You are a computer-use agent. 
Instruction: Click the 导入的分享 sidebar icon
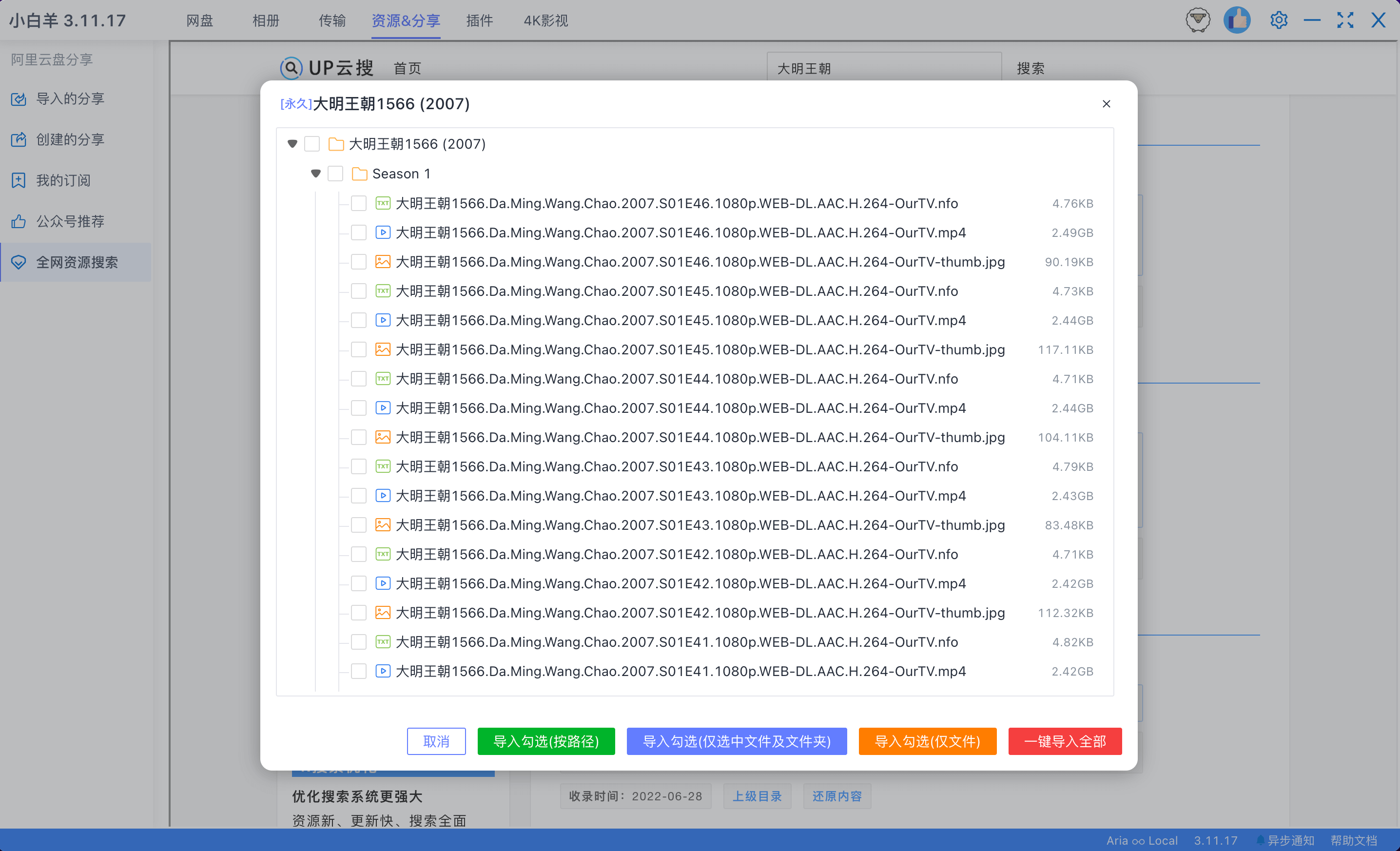click(x=19, y=99)
